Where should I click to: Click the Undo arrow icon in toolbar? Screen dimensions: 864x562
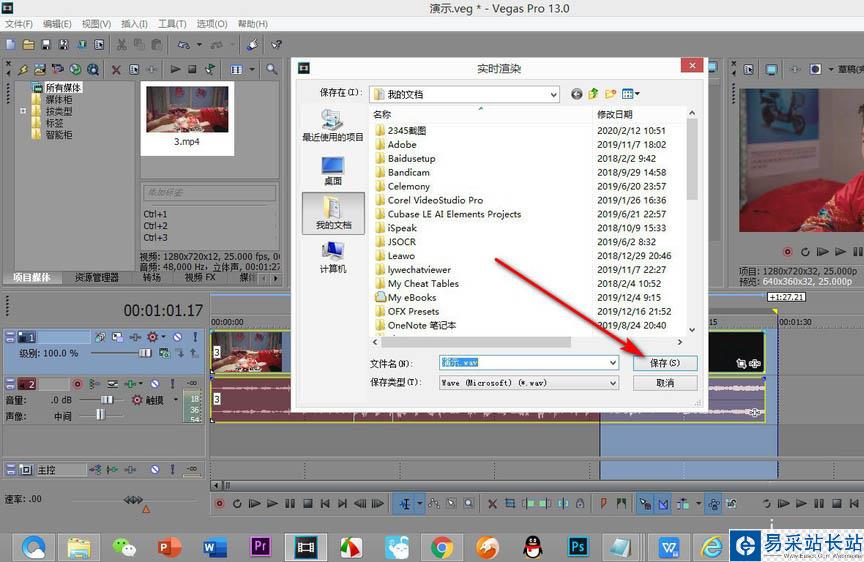[x=184, y=45]
